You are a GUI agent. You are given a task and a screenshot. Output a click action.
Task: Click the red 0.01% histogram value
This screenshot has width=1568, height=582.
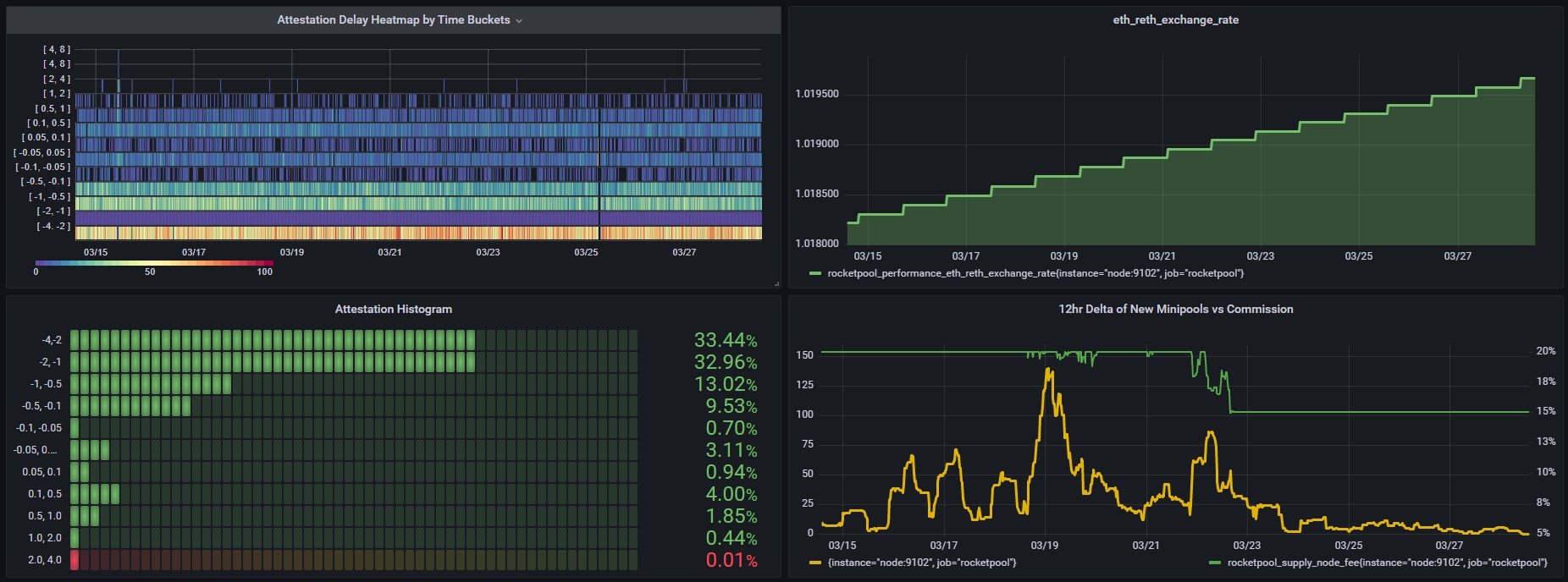[x=731, y=560]
